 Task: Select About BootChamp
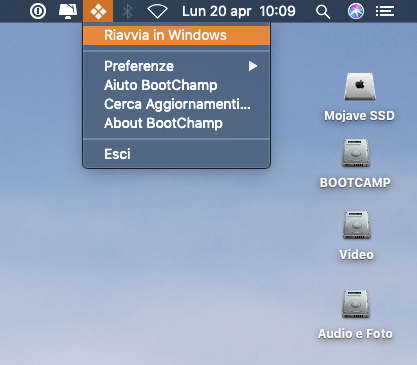[176, 123]
